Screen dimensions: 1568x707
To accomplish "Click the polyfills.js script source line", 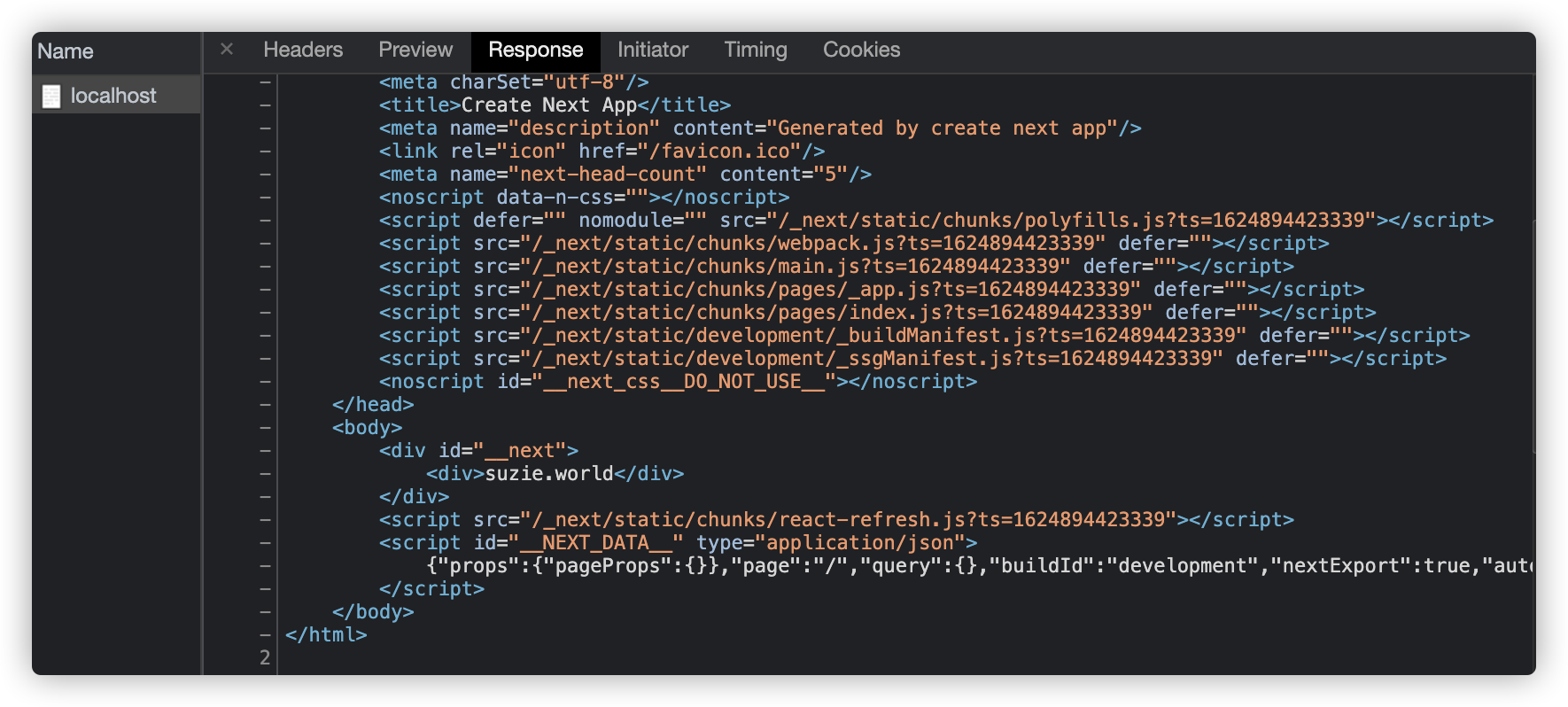I will point(936,221).
